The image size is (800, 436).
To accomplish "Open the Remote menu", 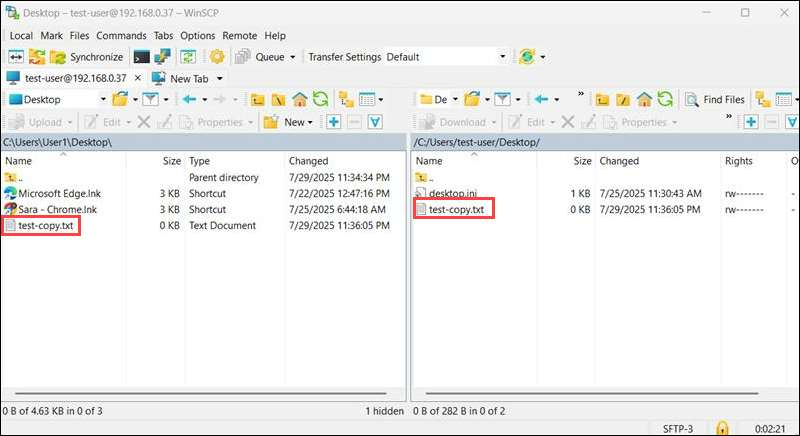I will click(x=239, y=36).
